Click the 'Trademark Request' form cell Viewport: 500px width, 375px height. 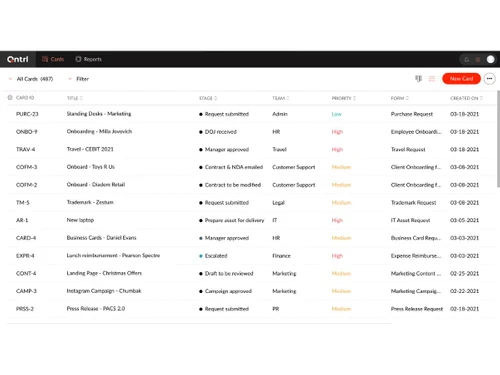(x=413, y=203)
